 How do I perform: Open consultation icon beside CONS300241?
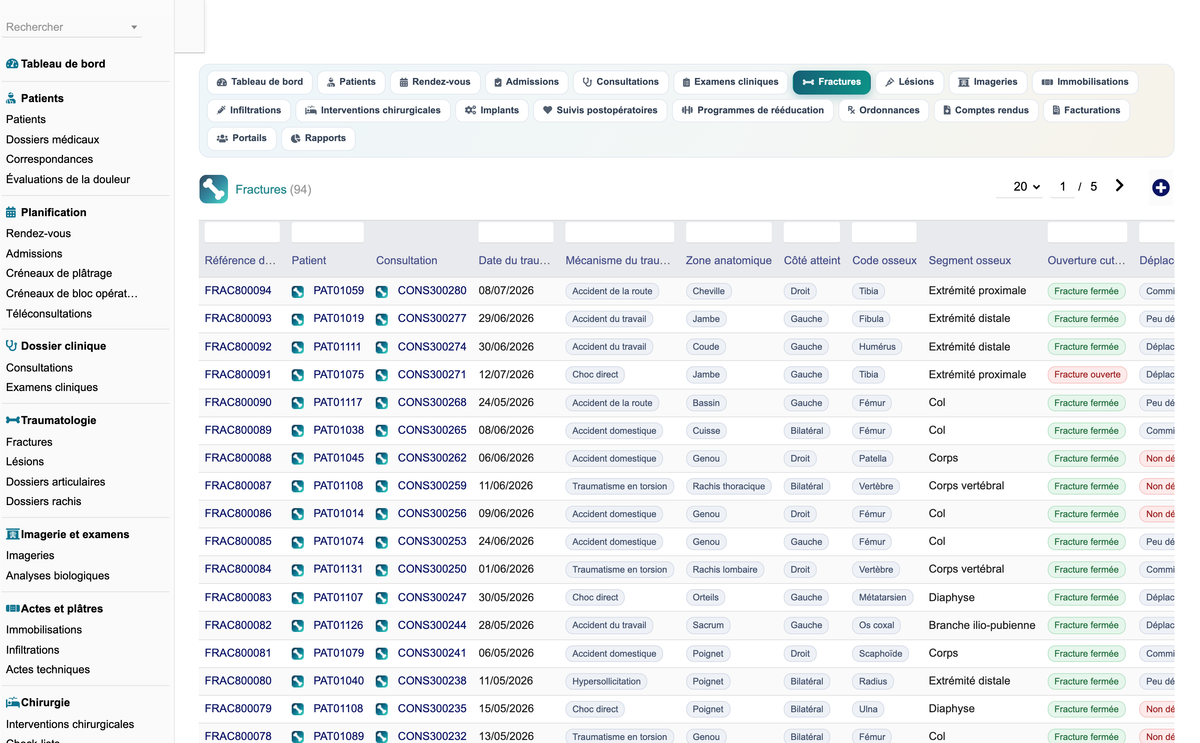(382, 654)
